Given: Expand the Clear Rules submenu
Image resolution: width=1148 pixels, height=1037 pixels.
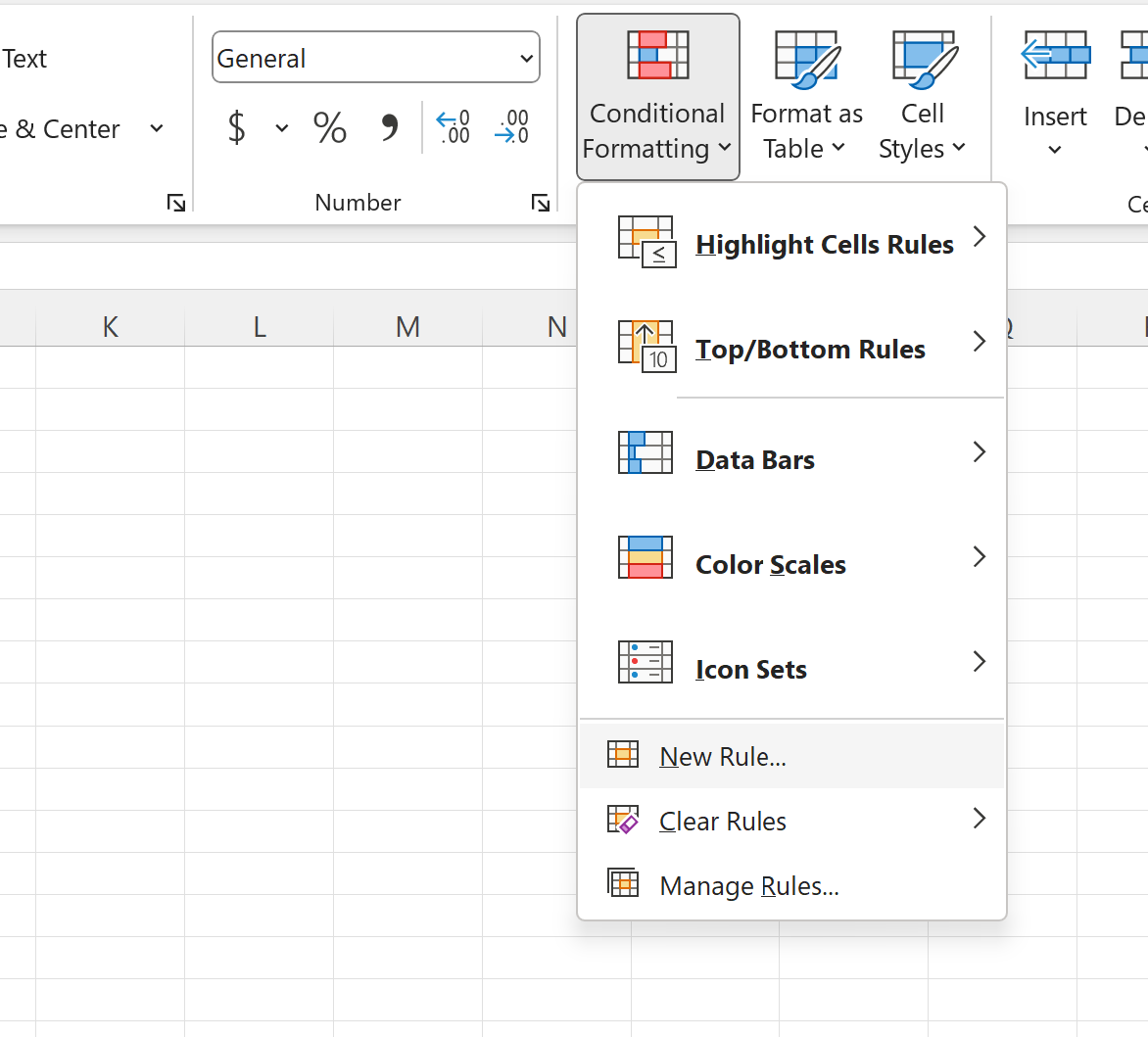Looking at the screenshot, I should coord(722,821).
